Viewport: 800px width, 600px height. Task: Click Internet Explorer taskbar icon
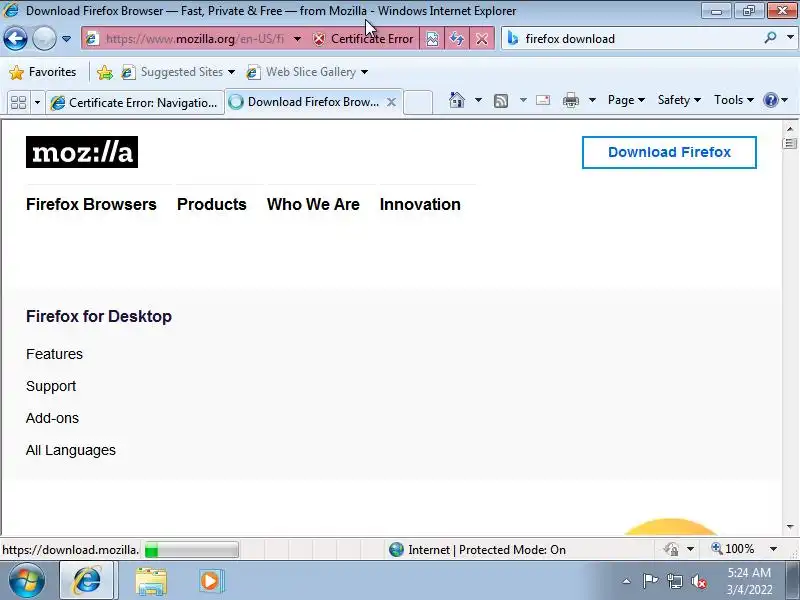[x=87, y=581]
